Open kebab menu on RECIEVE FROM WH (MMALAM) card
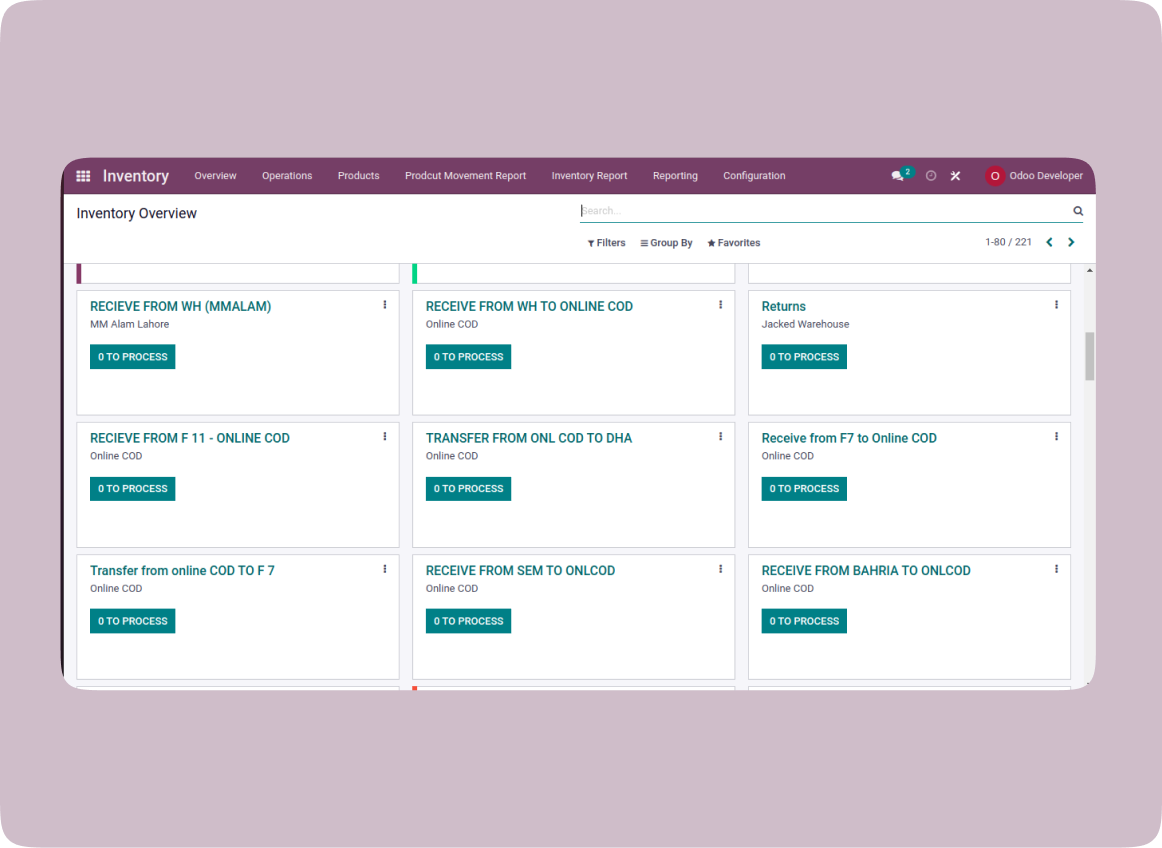 (x=384, y=305)
